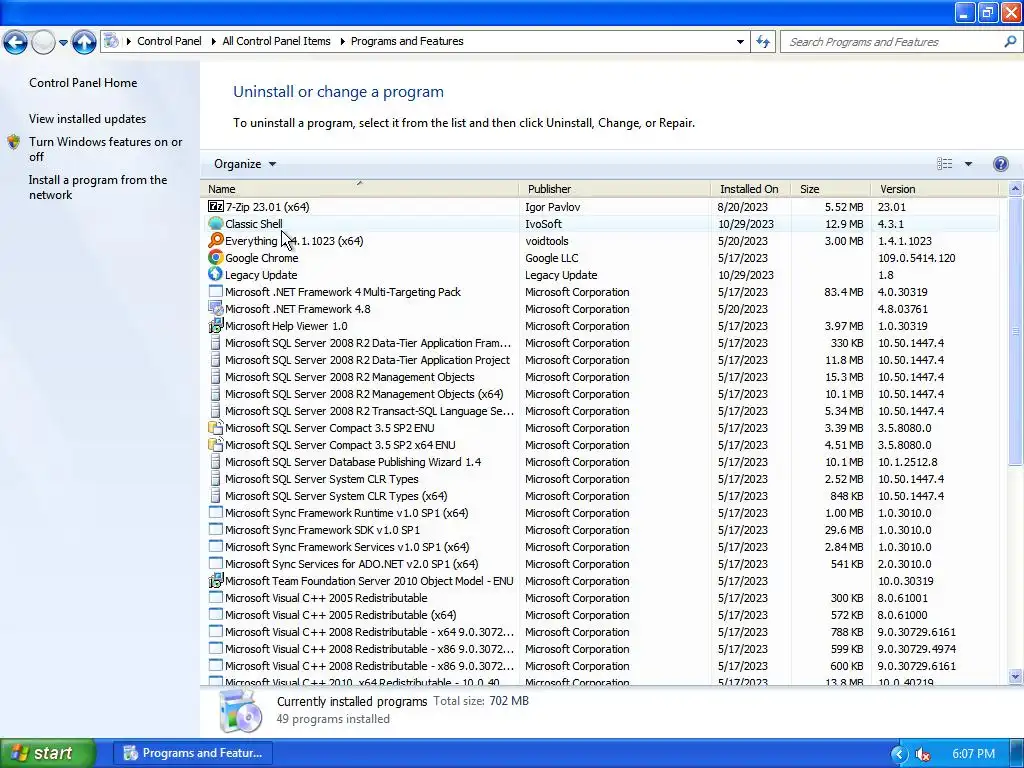1024x768 pixels.
Task: Open the recent pages dropdown arrow
Action: pos(63,42)
